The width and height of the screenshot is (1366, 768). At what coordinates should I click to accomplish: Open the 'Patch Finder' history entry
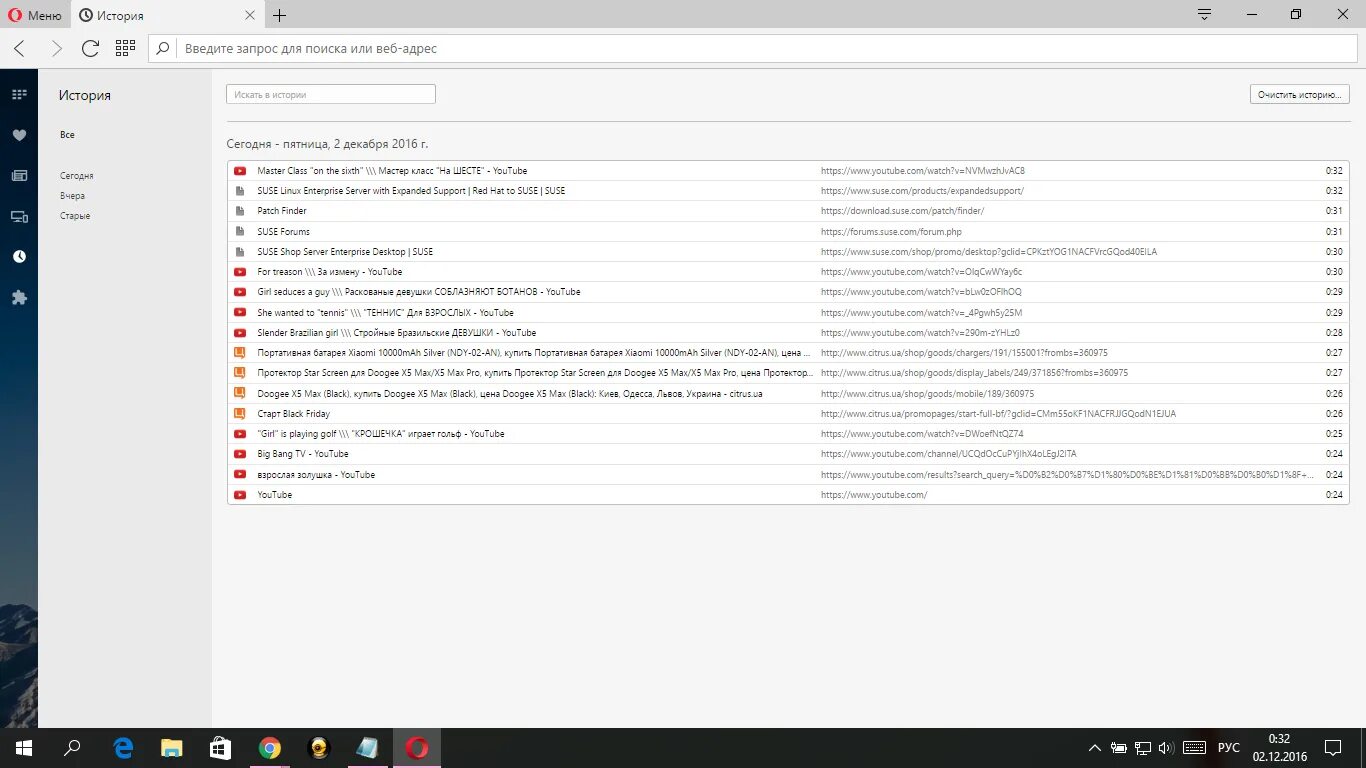coord(788,211)
